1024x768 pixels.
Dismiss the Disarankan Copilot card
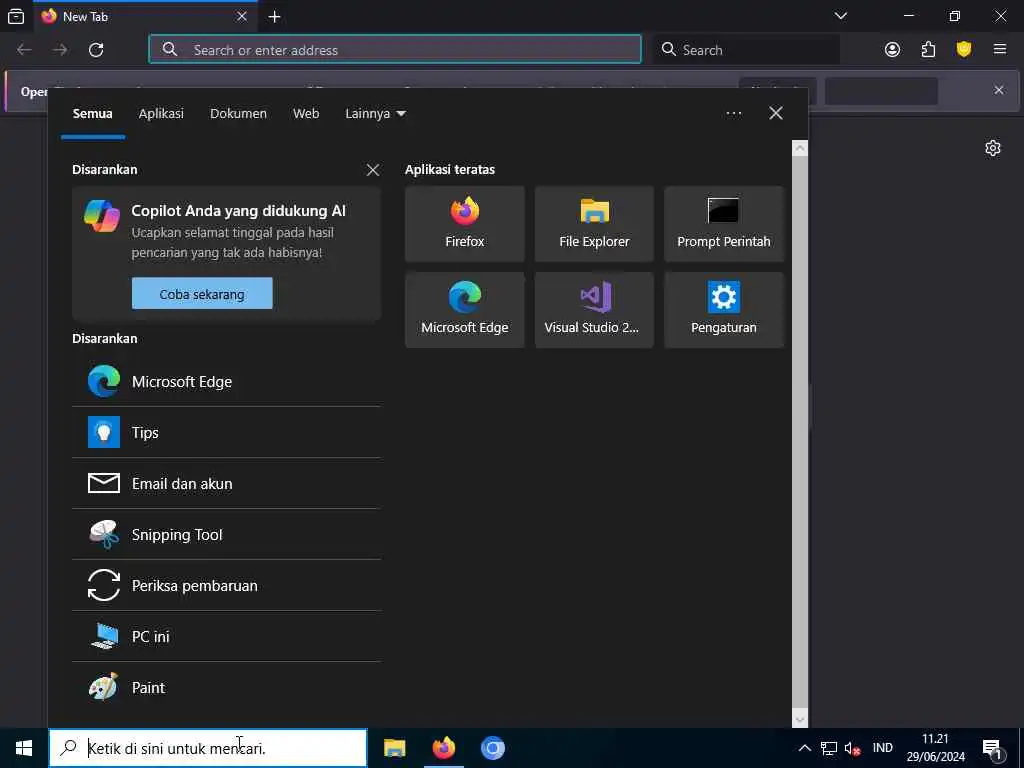coord(373,170)
